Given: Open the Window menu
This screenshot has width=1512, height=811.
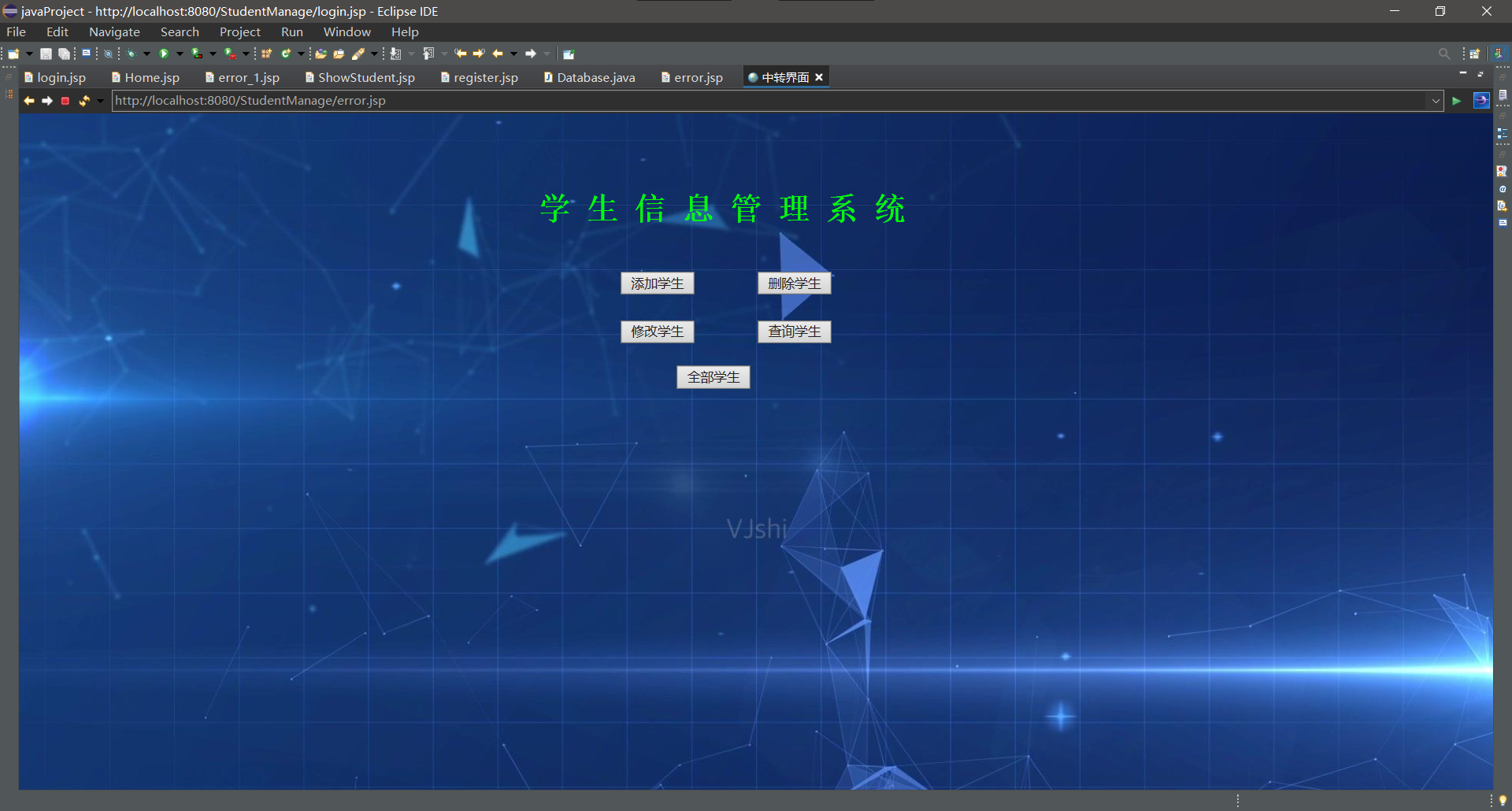Looking at the screenshot, I should [x=347, y=32].
